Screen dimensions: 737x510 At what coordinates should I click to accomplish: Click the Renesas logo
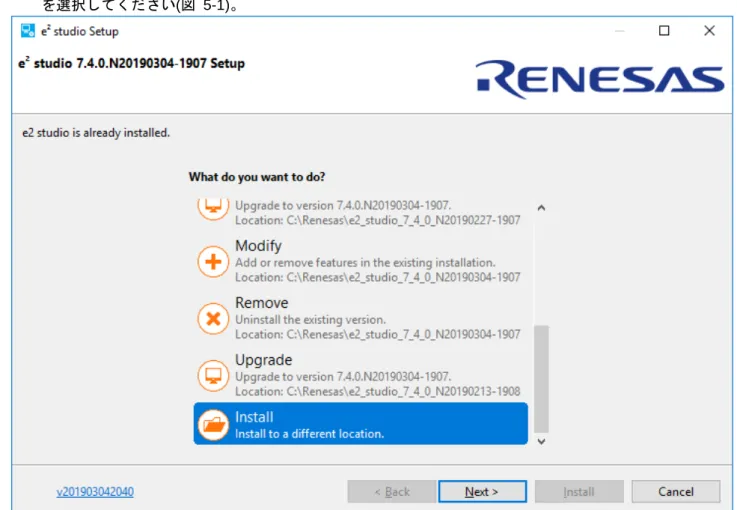[x=600, y=79]
